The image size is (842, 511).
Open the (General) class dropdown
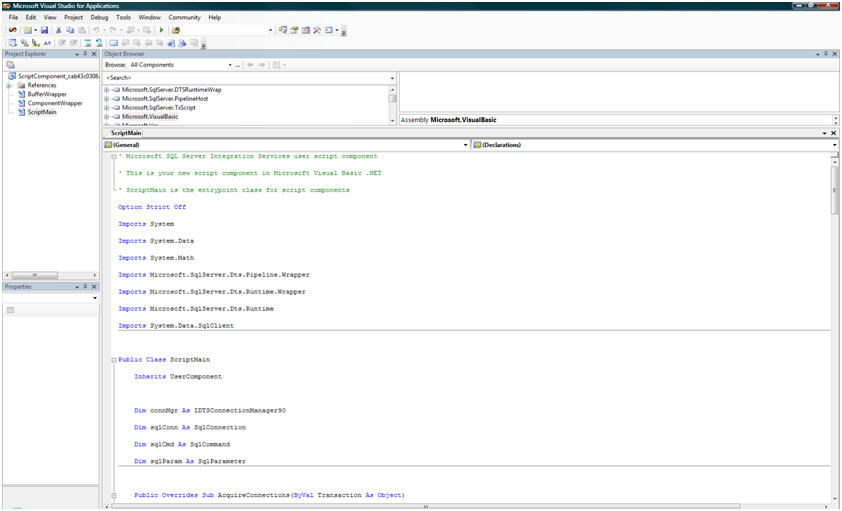465,145
